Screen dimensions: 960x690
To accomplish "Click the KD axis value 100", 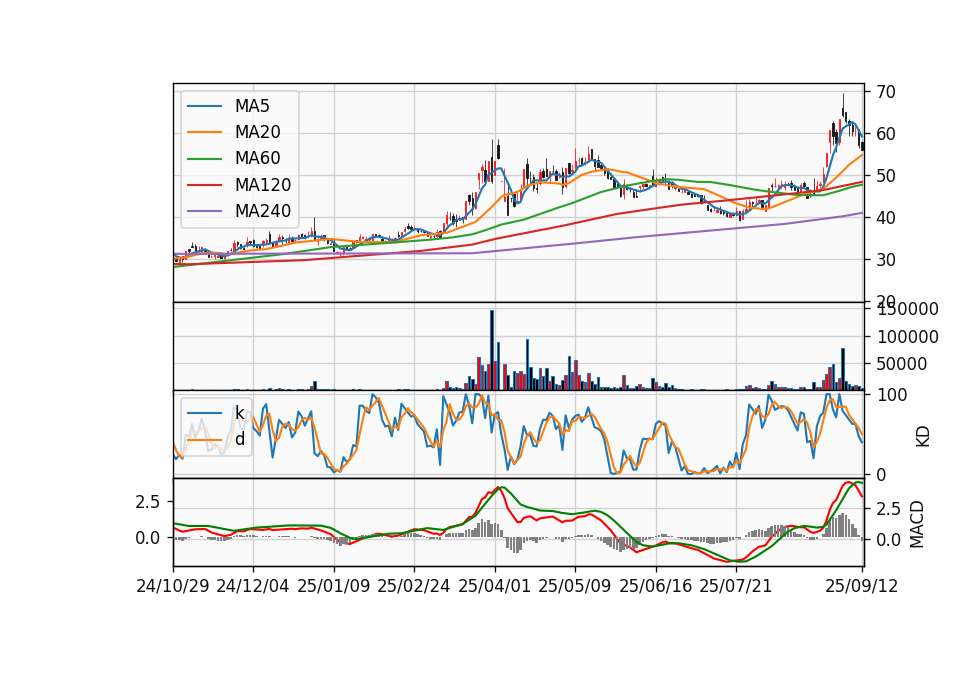I will (x=892, y=396).
